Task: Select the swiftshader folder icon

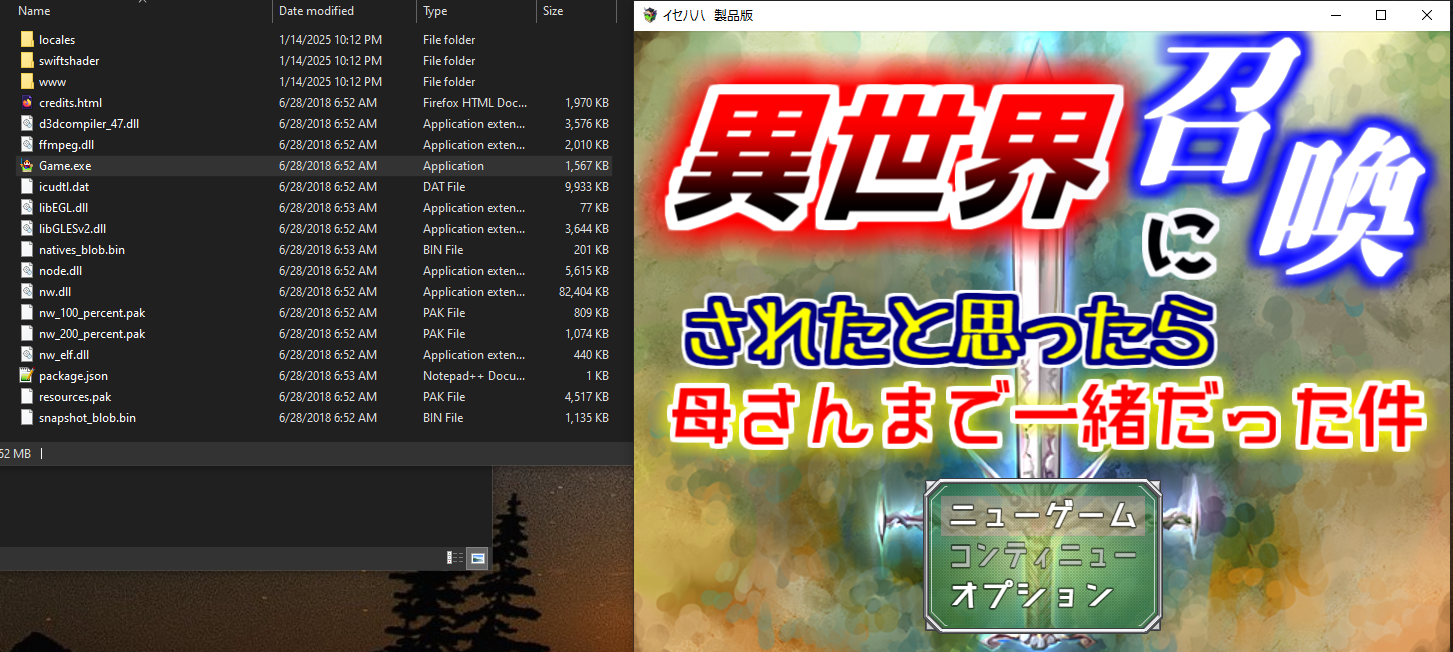Action: (27, 61)
